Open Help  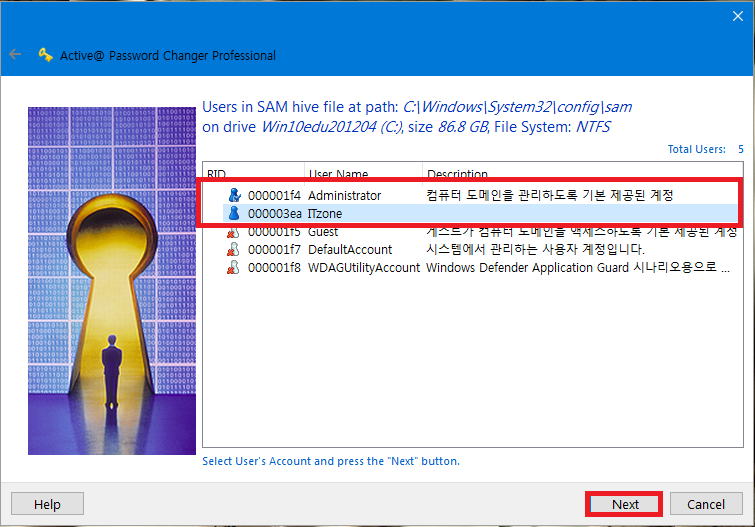[x=47, y=504]
